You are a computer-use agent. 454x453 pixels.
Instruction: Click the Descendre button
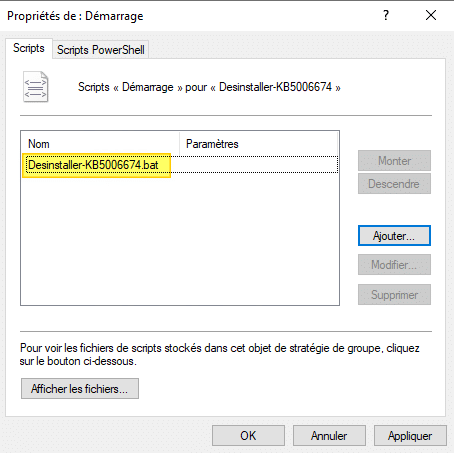point(394,183)
